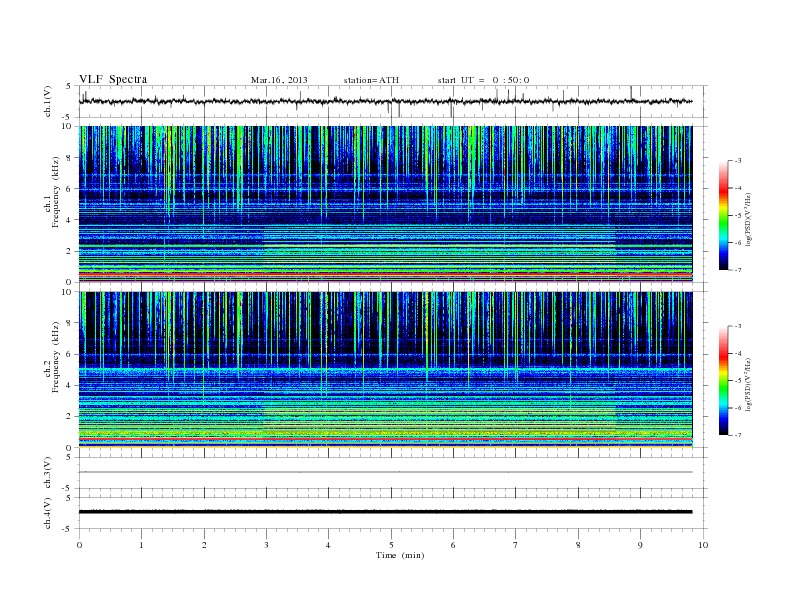Viewport: 792px width, 612px height.
Task: Click the "1" tick on the time axis
Action: point(141,545)
